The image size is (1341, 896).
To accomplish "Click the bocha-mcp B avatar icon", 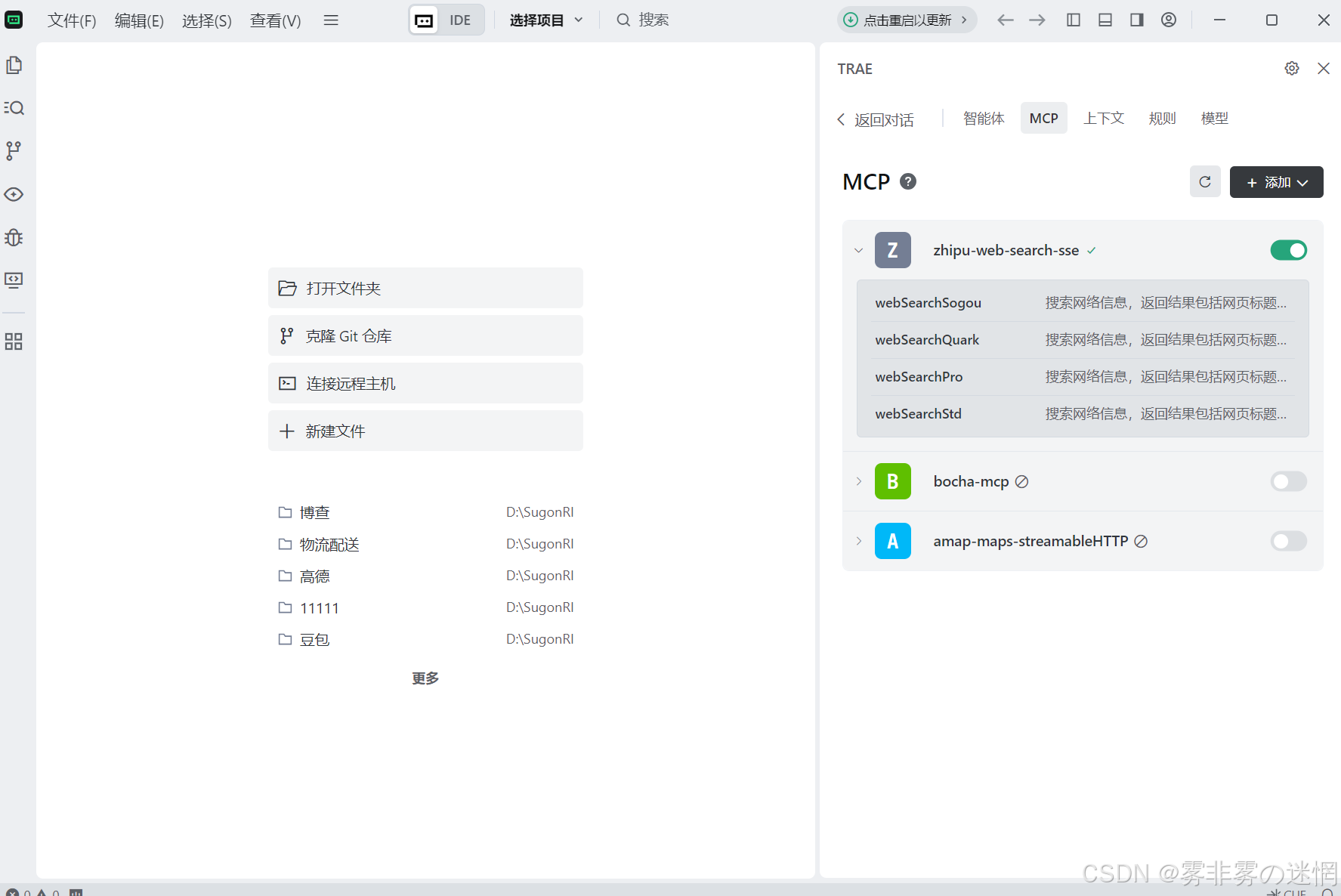I will pyautogui.click(x=893, y=481).
